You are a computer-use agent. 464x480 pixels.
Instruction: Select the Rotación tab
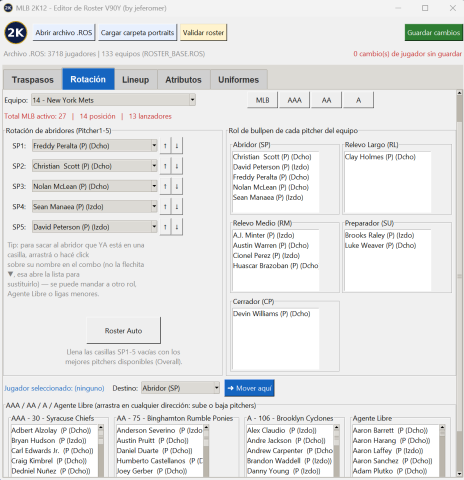tap(88, 79)
